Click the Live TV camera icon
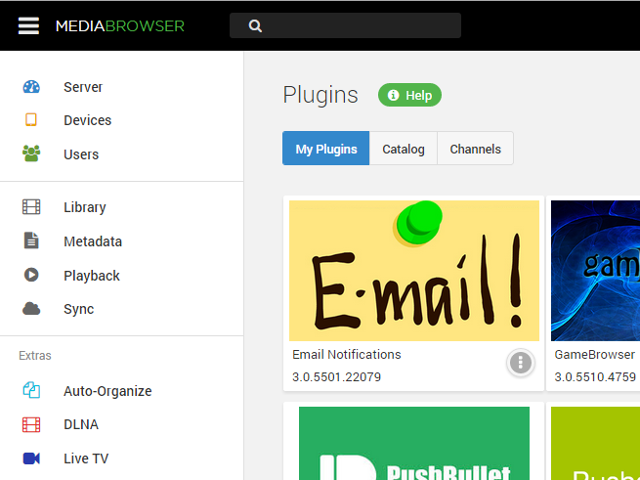Viewport: 640px width, 480px height. pos(31,458)
